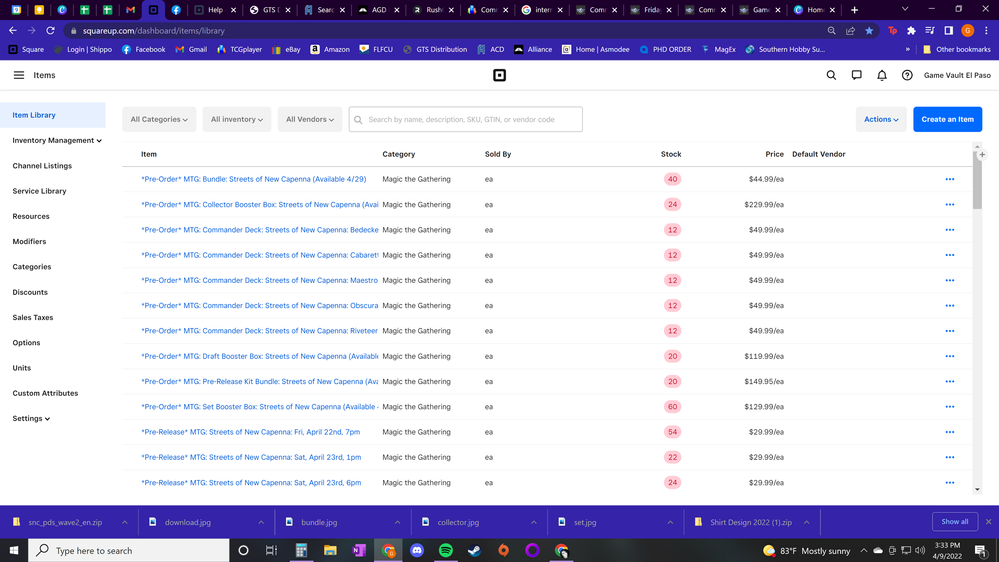Open the hamburger navigation menu
The height and width of the screenshot is (562, 999).
click(19, 75)
